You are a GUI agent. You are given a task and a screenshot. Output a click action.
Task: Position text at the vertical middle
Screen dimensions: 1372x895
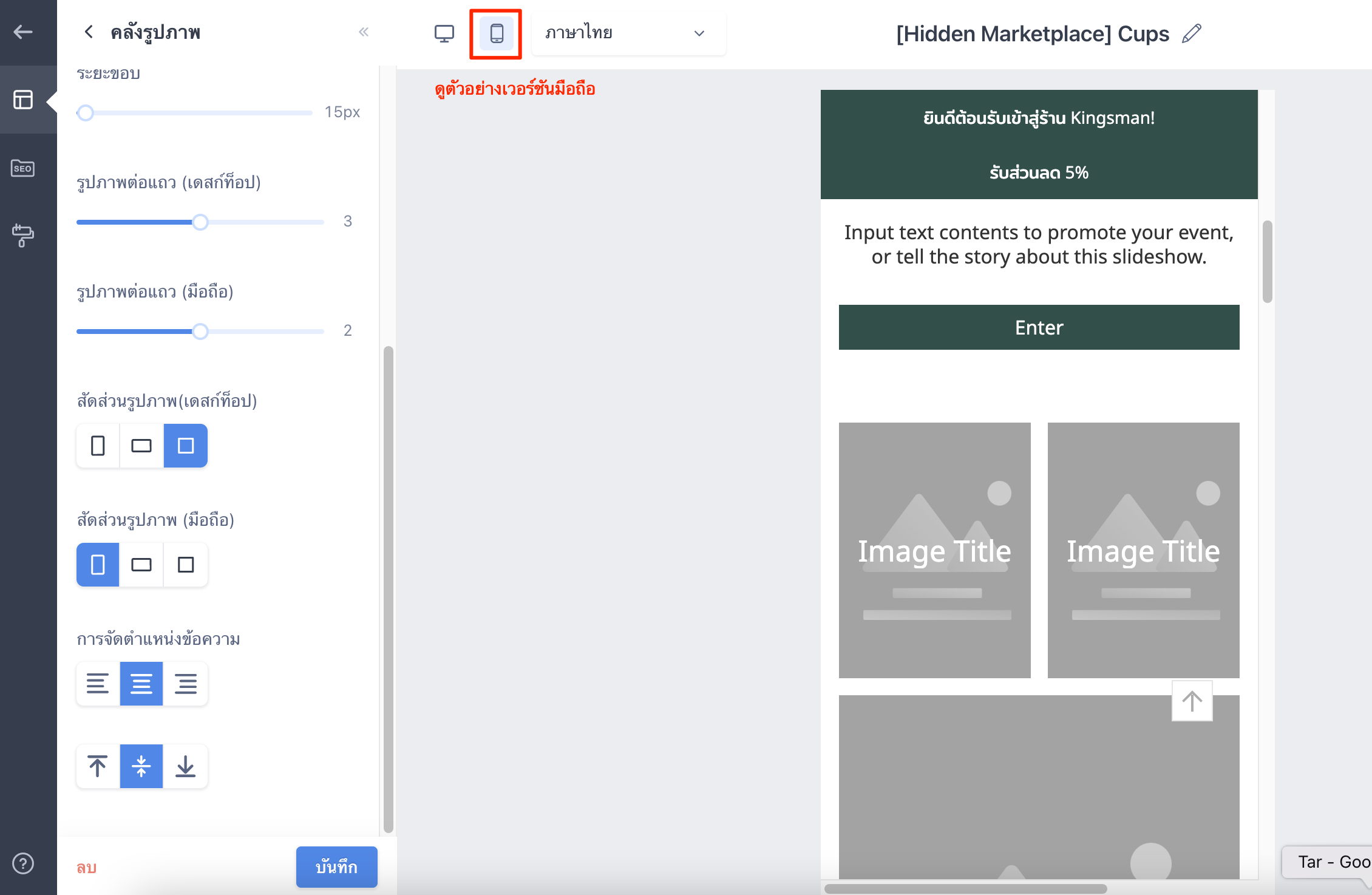pyautogui.click(x=141, y=766)
